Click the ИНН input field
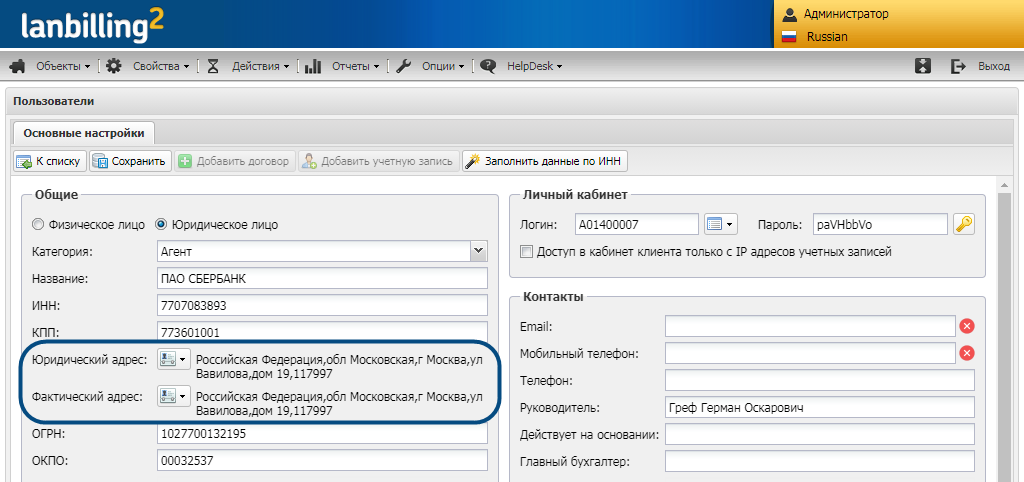The image size is (1024, 482). pyautogui.click(x=323, y=305)
